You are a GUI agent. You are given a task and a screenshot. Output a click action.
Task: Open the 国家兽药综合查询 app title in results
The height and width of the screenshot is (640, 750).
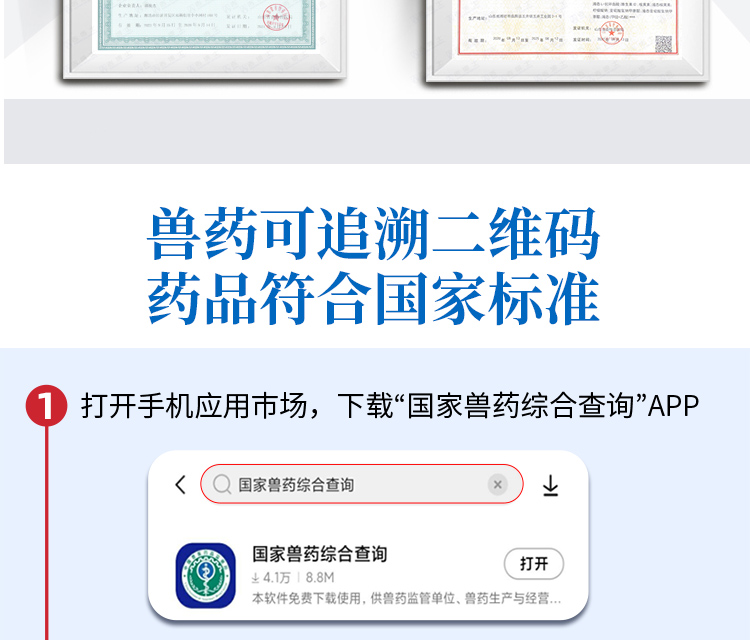point(320,554)
